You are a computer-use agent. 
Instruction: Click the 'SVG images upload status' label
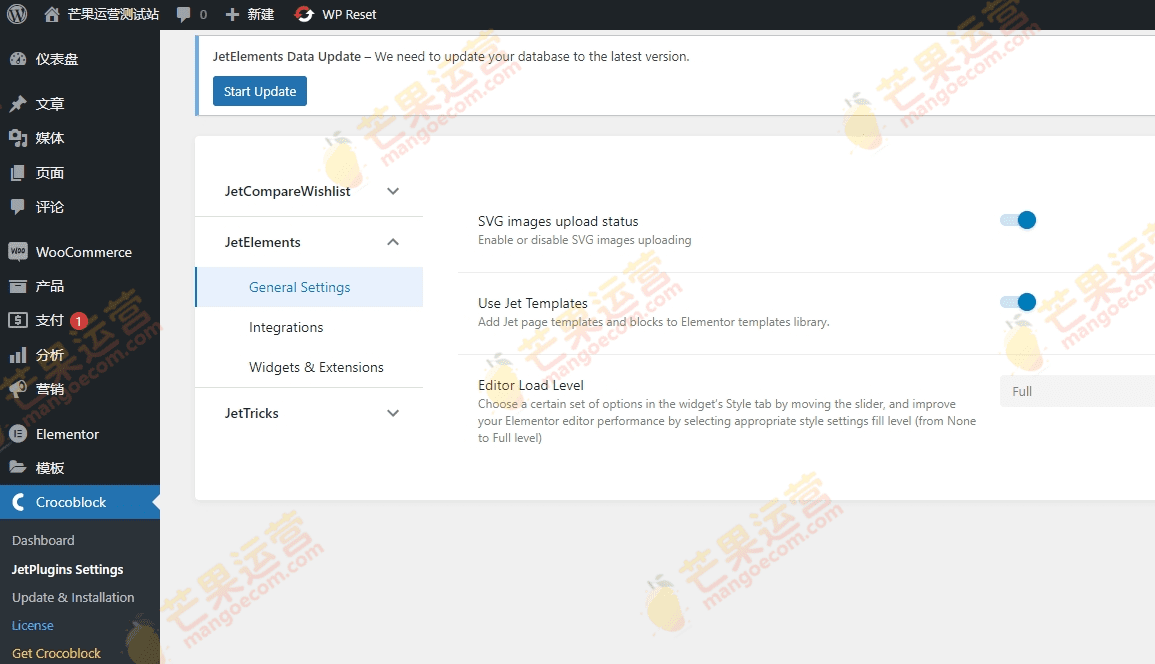click(558, 221)
